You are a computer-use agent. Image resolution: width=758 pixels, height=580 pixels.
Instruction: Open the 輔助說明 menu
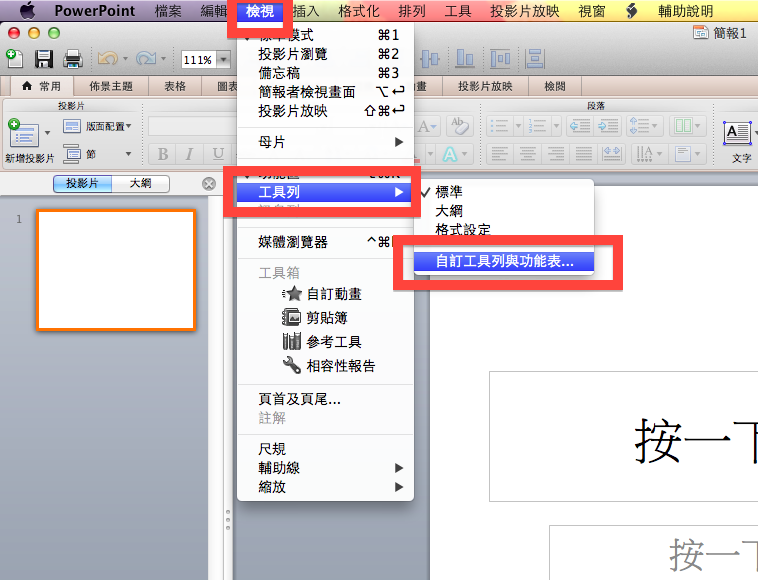[x=685, y=11]
